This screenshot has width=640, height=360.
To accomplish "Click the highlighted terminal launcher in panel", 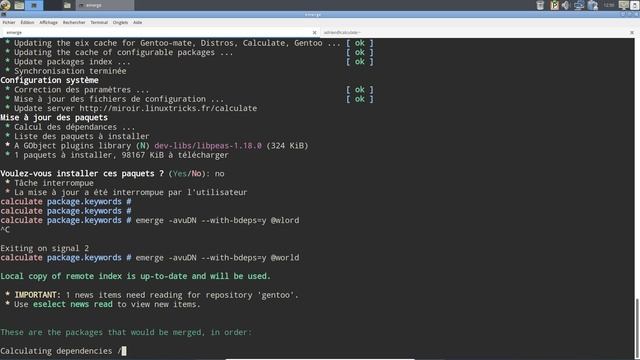I will click(34, 5).
